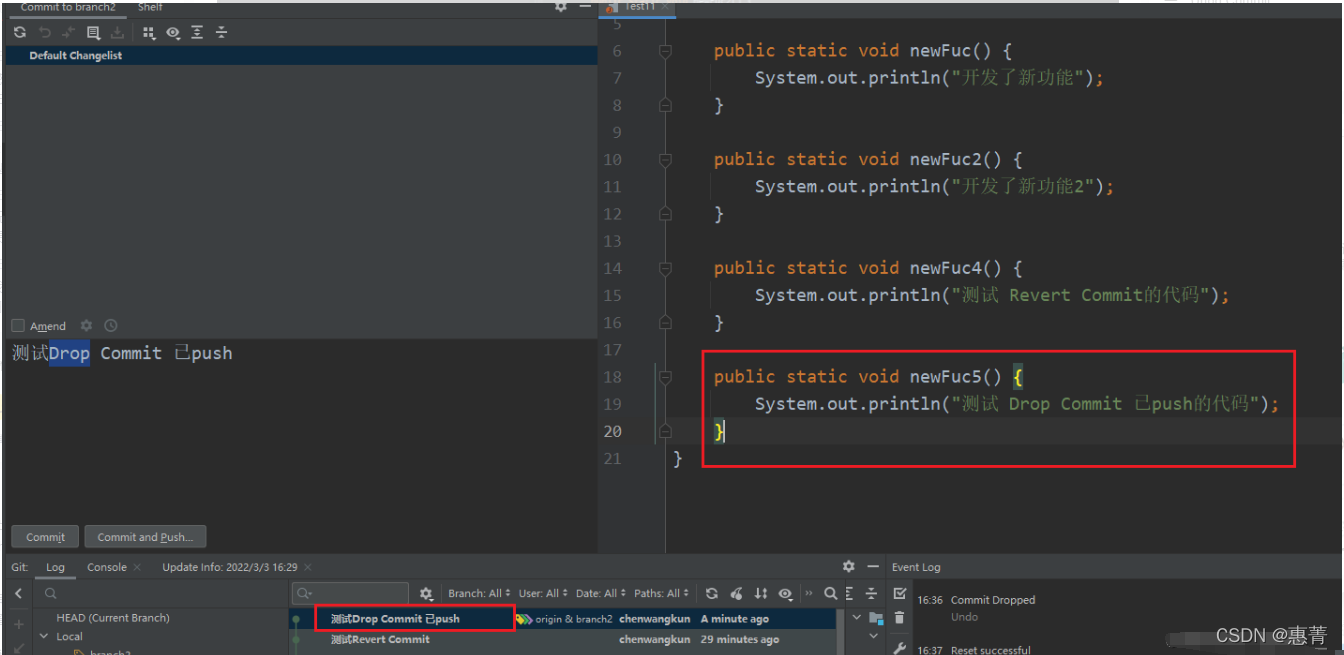This screenshot has width=1344, height=655.
Task: Close the Console tab
Action: [137, 567]
